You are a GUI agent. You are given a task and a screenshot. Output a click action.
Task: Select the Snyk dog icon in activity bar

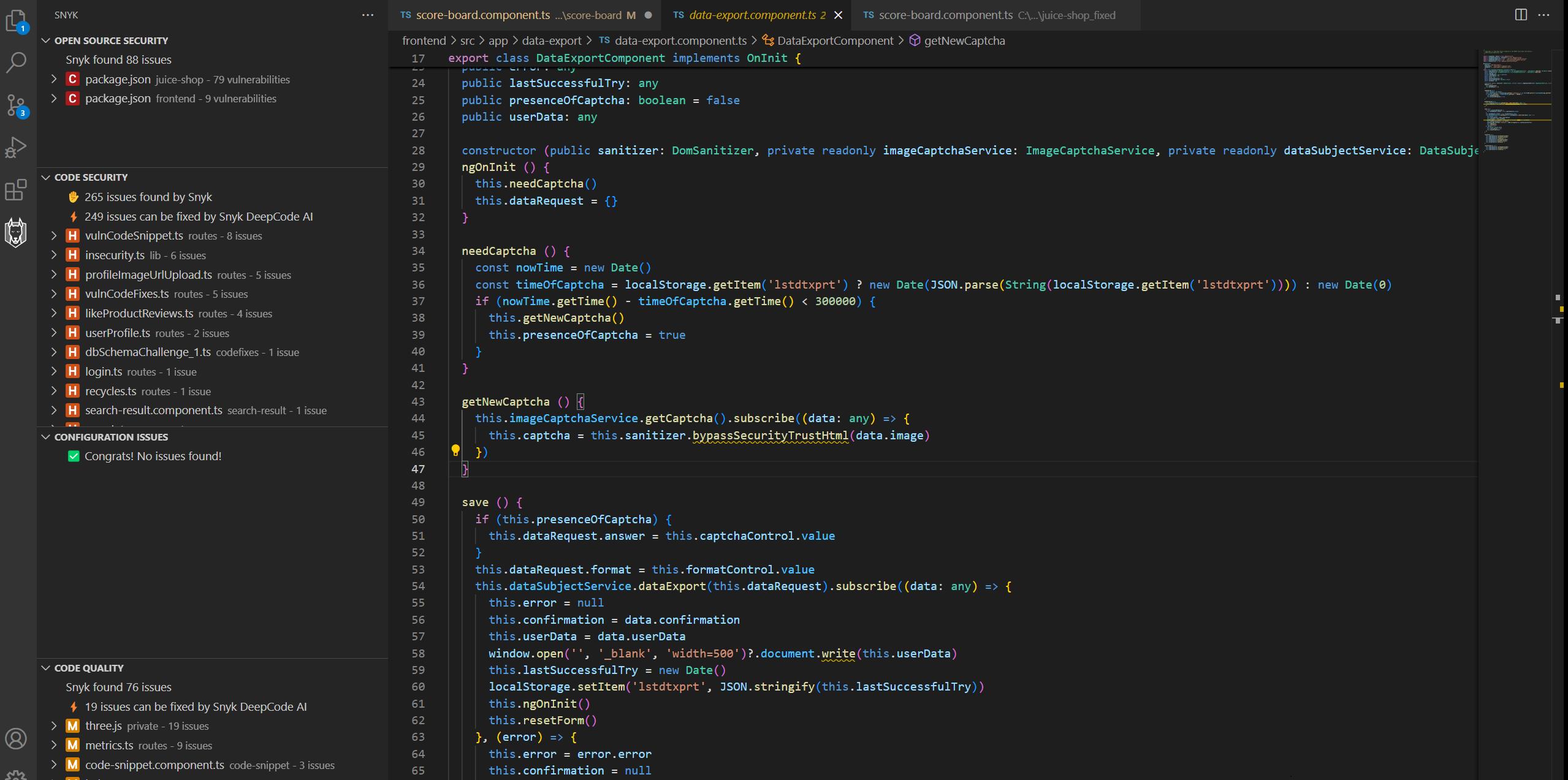16,232
